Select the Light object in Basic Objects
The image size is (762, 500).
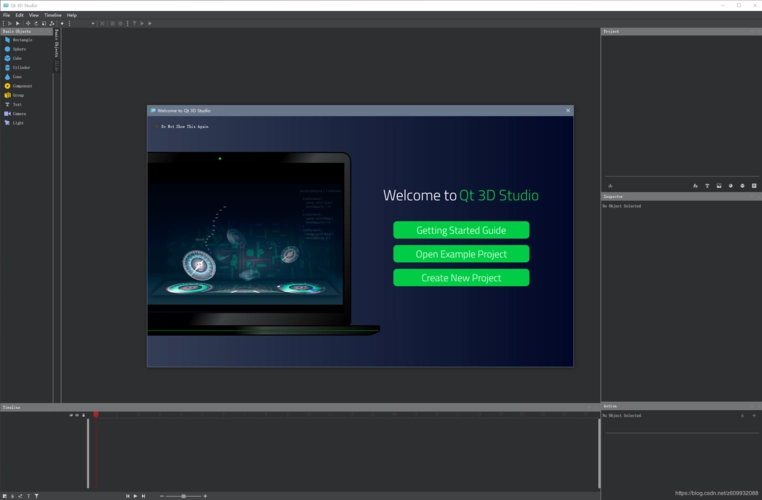15,123
